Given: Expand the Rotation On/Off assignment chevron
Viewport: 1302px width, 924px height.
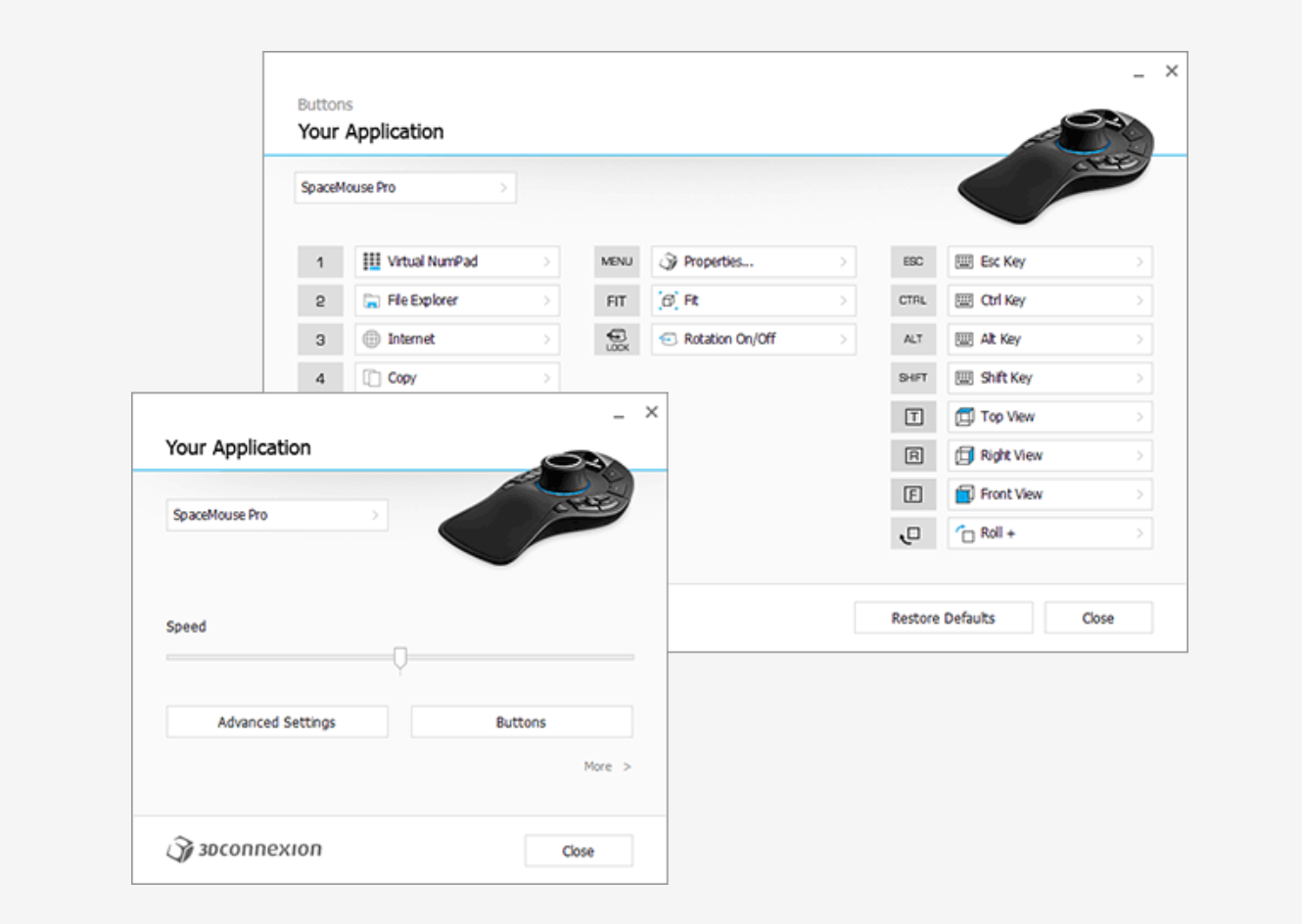Looking at the screenshot, I should (x=843, y=339).
